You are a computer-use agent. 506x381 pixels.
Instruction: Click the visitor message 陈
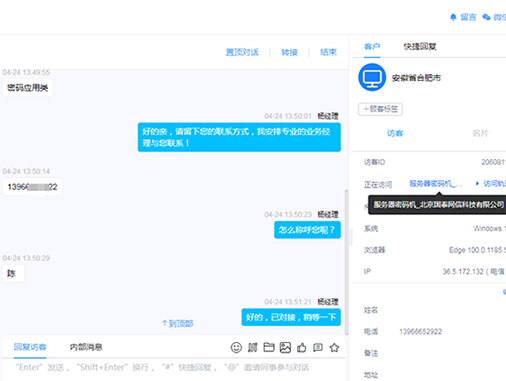[13, 273]
